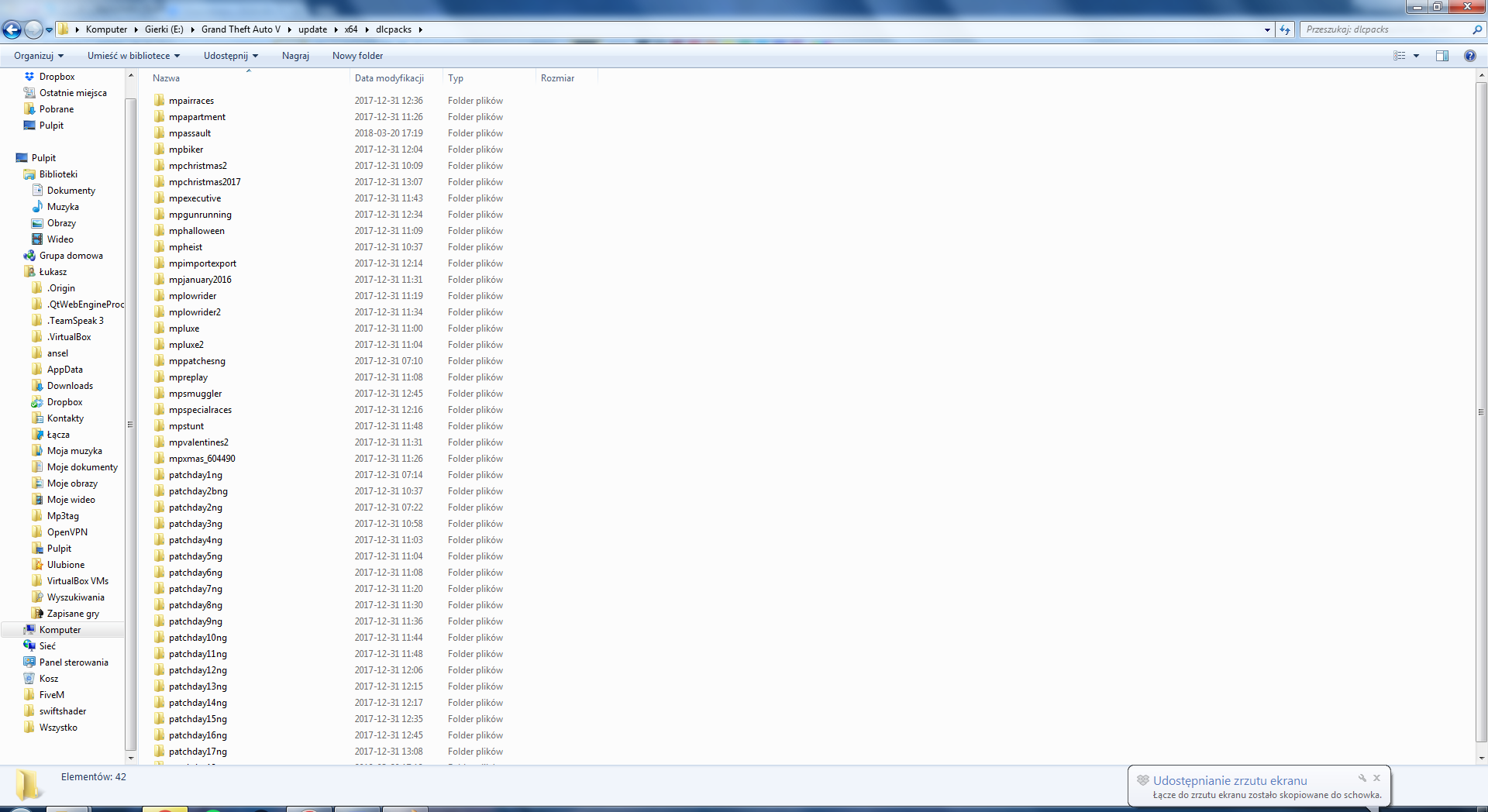
Task: Click the Kosz recycle bin icon
Action: coord(29,679)
